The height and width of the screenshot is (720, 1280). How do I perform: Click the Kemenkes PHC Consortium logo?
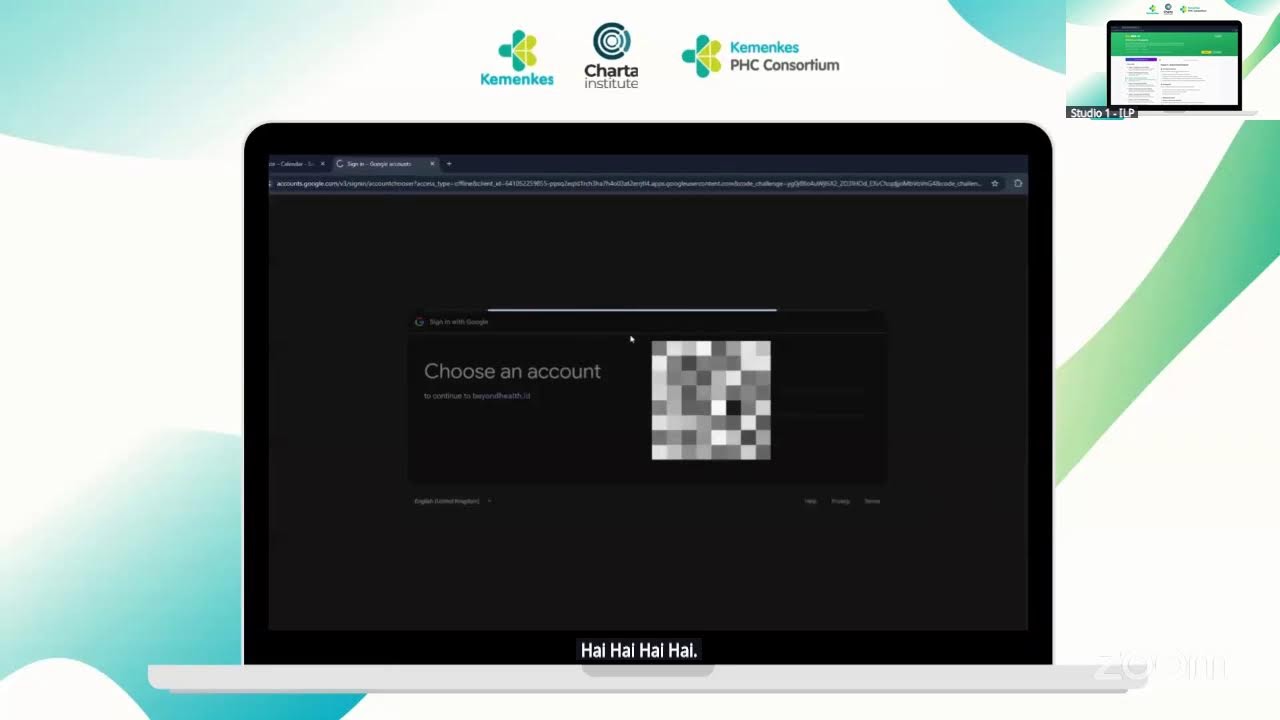[760, 56]
